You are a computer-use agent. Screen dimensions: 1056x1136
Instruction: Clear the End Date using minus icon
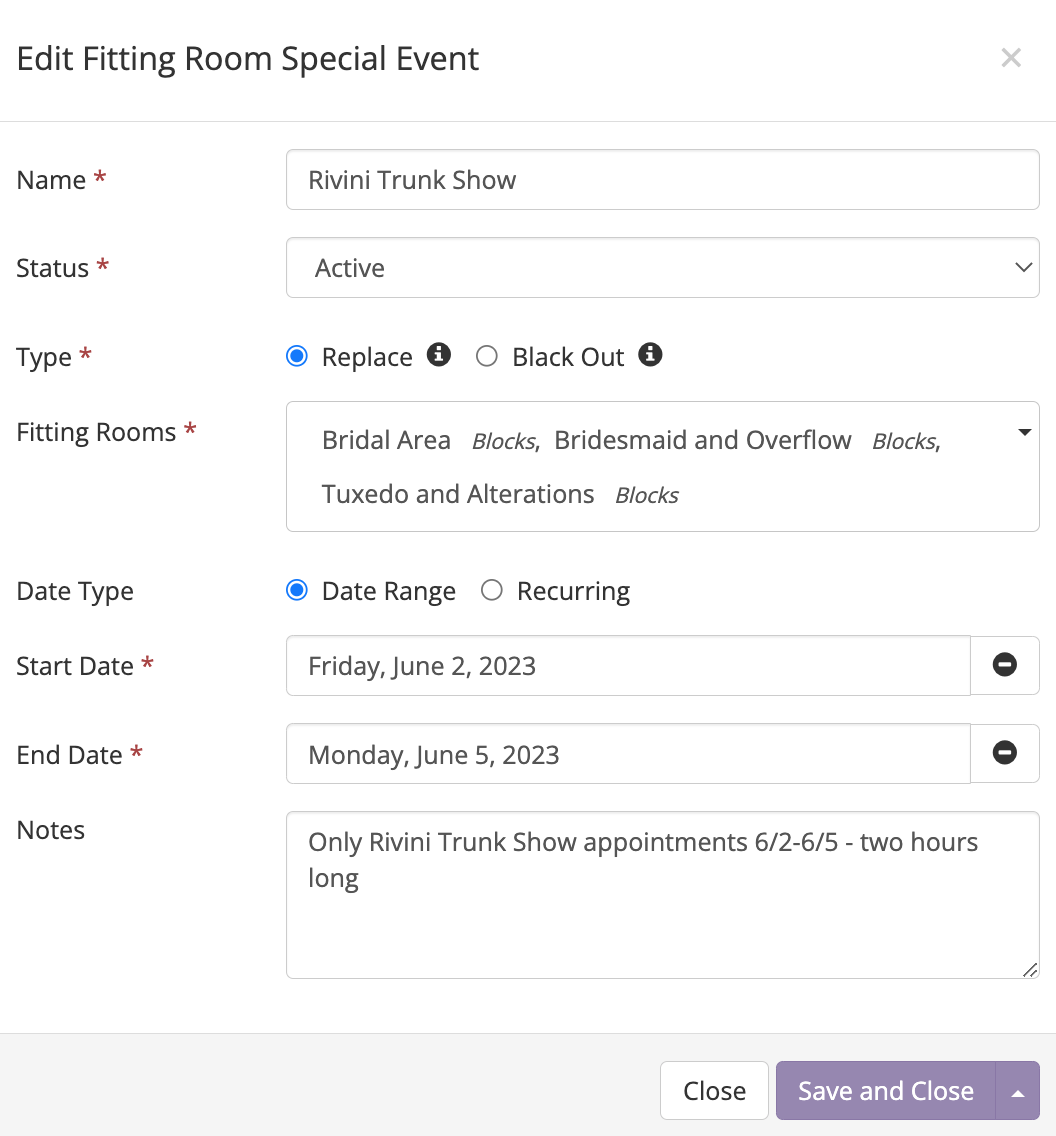tap(1005, 753)
